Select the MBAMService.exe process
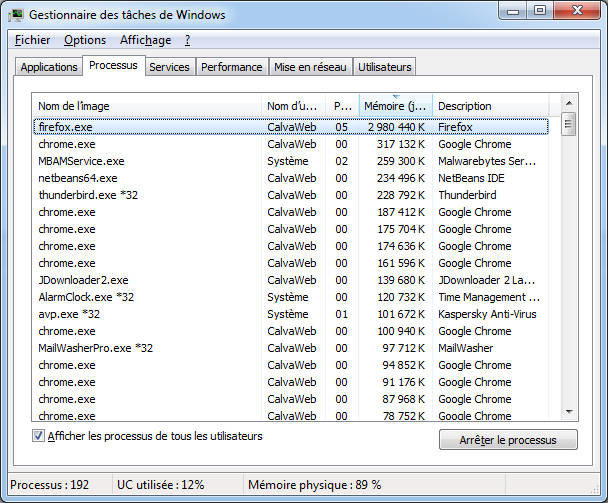 coord(291,161)
